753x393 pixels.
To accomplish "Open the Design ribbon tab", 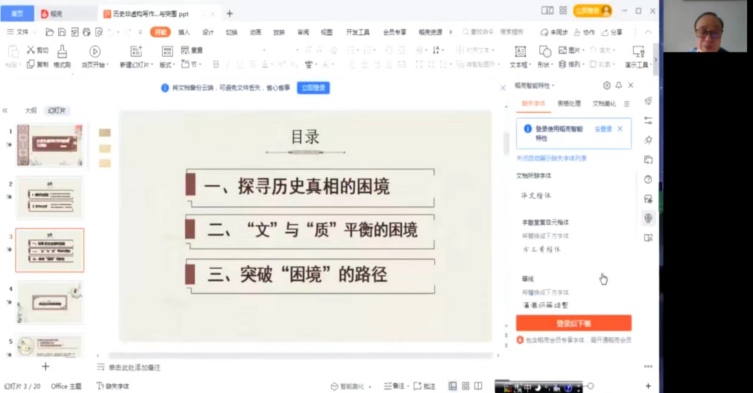I will (208, 32).
